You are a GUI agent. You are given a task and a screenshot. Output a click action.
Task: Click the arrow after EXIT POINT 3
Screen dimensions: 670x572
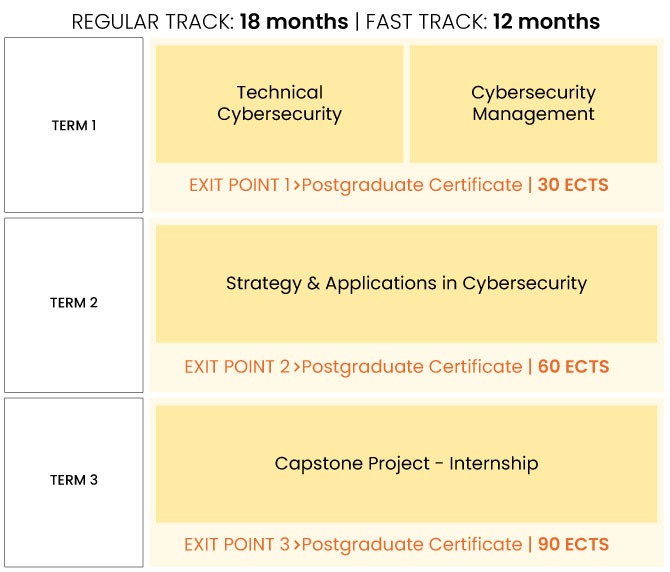pos(297,545)
